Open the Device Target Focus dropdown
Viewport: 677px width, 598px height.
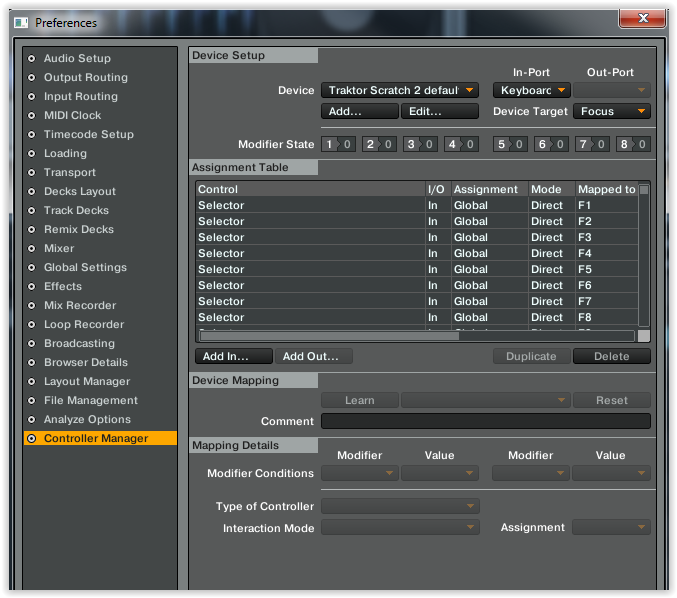(x=611, y=112)
